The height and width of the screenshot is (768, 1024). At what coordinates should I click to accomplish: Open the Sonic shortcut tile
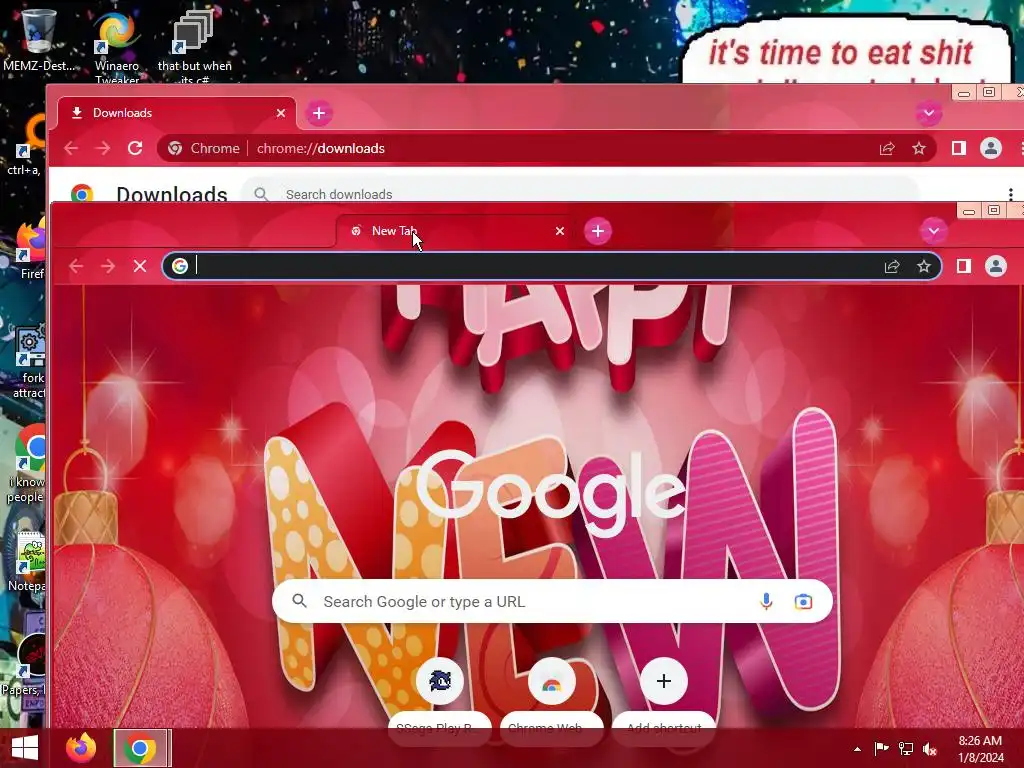440,682
